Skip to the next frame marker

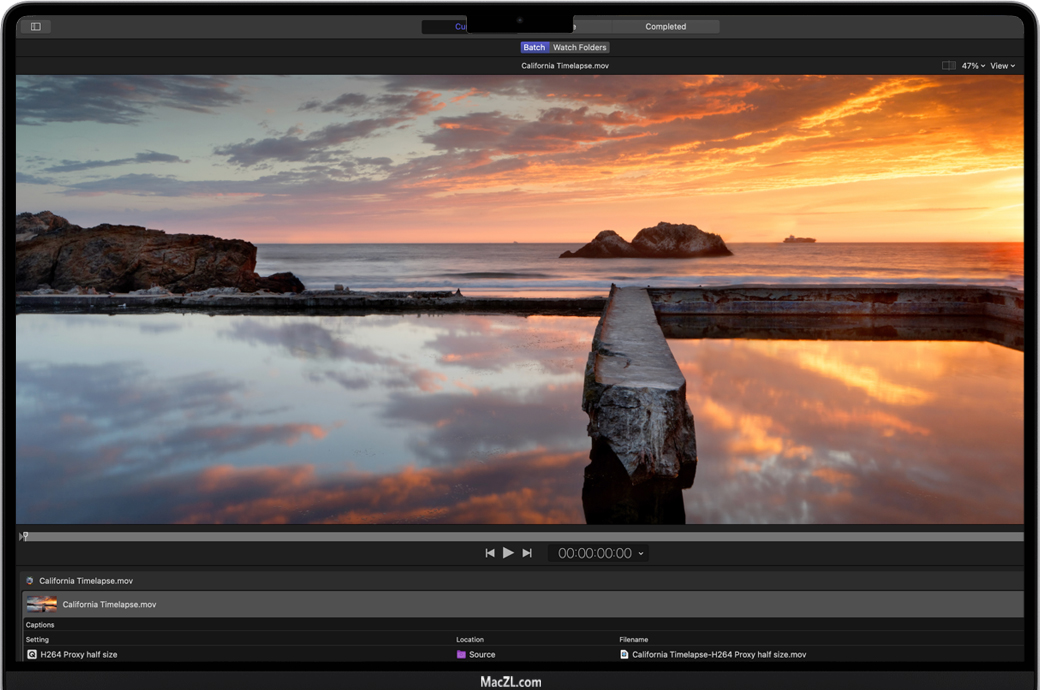pos(527,553)
